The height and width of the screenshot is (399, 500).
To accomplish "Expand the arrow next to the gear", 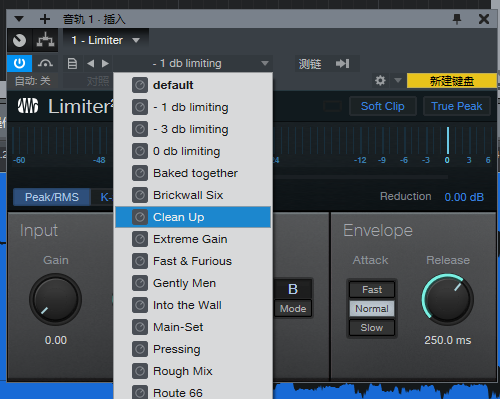I will coord(398,80).
